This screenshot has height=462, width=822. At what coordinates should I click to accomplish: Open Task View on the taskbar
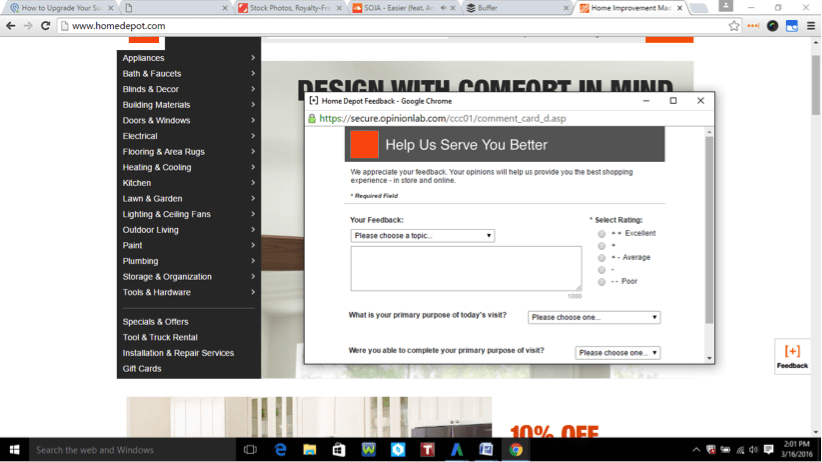[x=251, y=450]
